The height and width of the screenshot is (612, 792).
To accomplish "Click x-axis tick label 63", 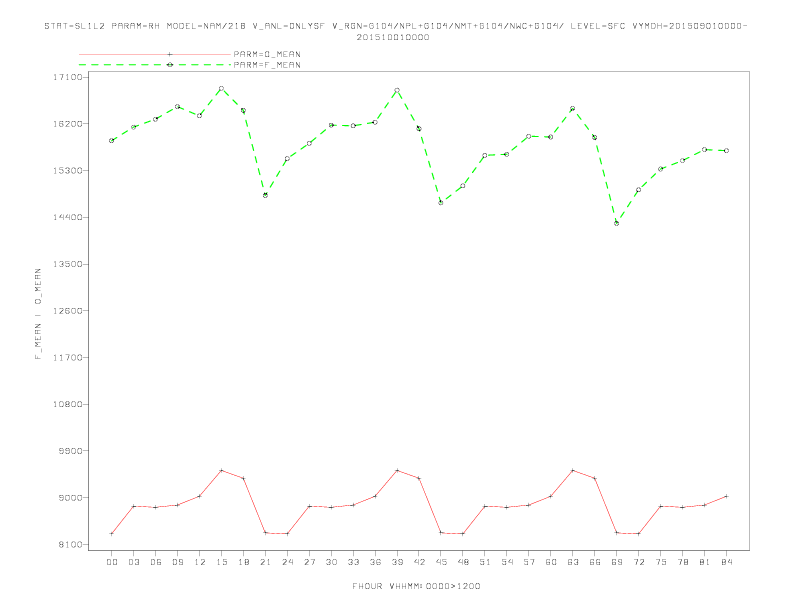I will pos(573,562).
